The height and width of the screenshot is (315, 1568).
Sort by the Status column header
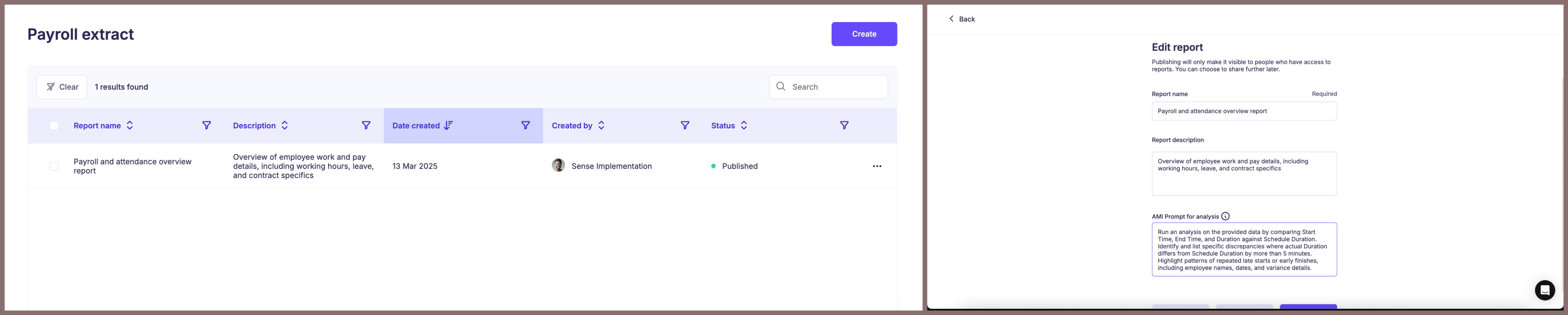coord(744,126)
